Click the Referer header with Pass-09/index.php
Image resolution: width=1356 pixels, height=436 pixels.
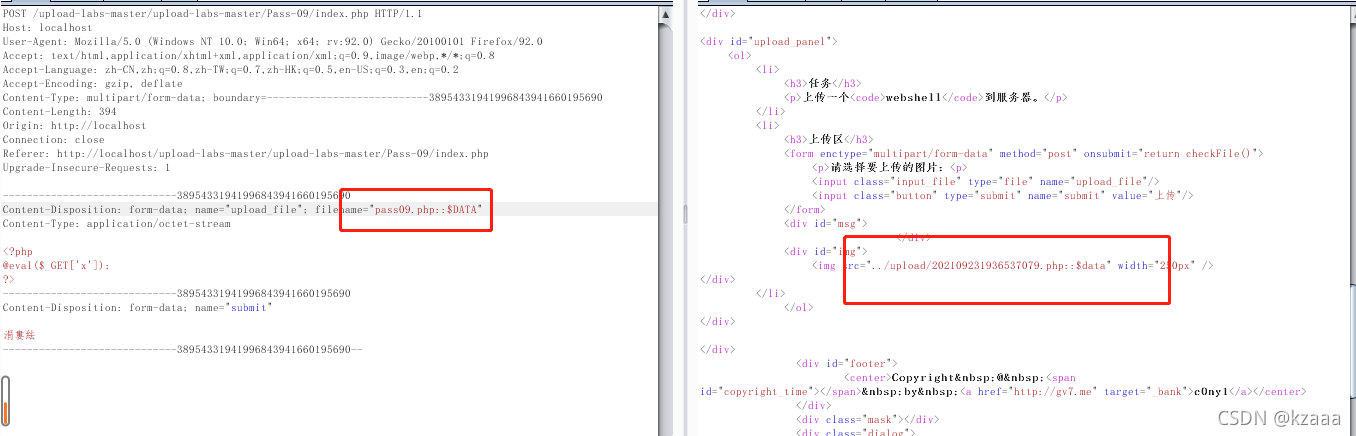[246, 154]
